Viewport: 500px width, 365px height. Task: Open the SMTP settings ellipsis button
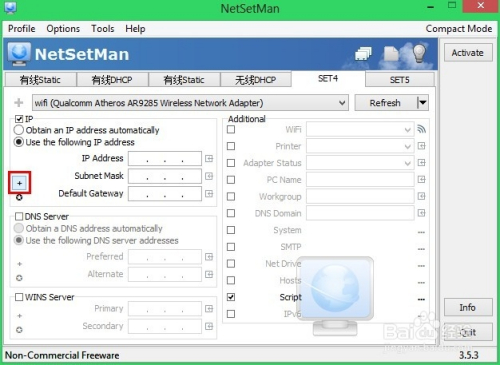pyautogui.click(x=421, y=249)
